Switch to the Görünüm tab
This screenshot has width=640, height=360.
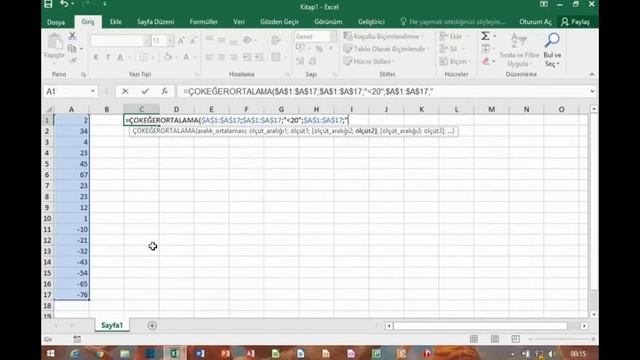(328, 22)
